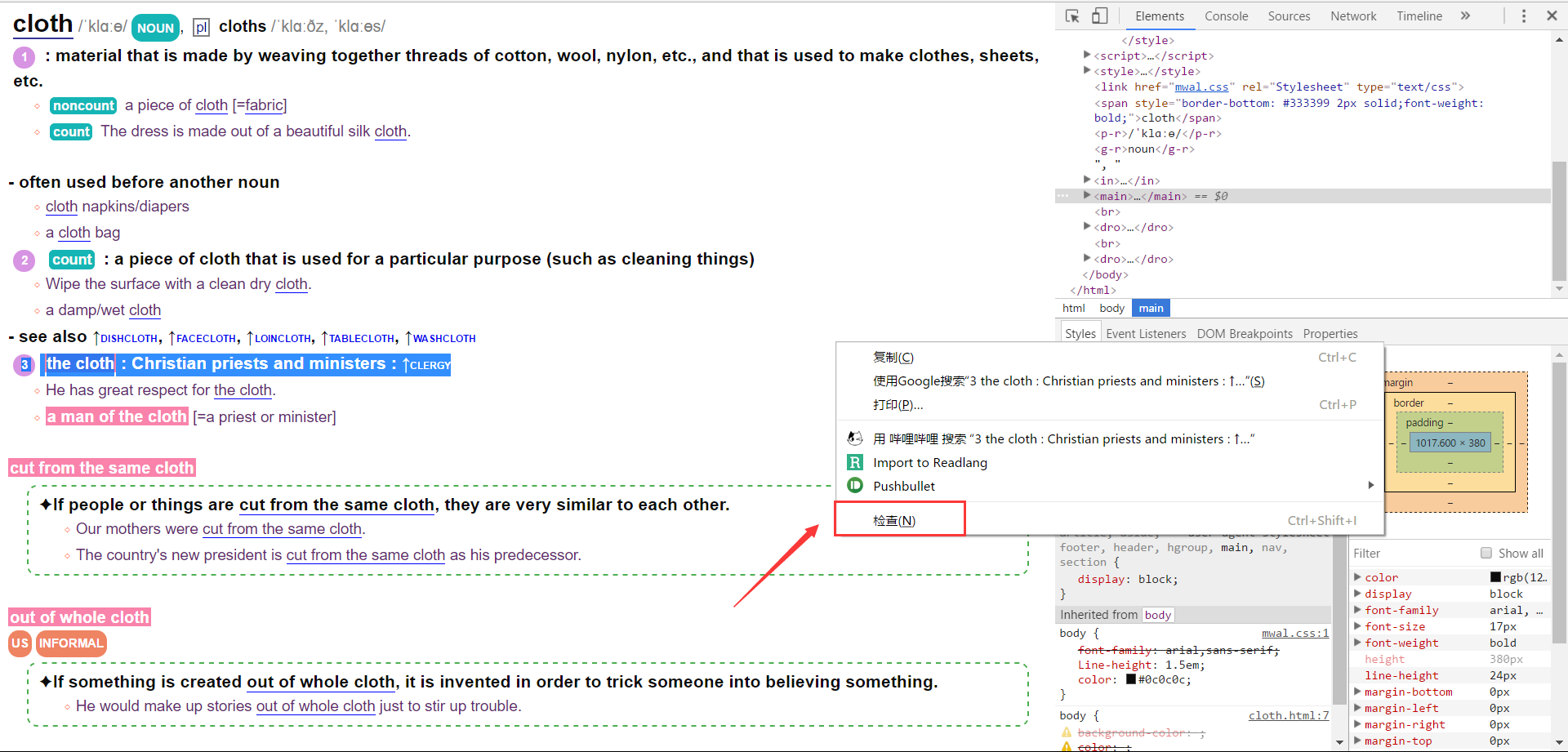The width and height of the screenshot is (1568, 752).
Task: Switch to the Sources tab
Action: tap(1289, 16)
